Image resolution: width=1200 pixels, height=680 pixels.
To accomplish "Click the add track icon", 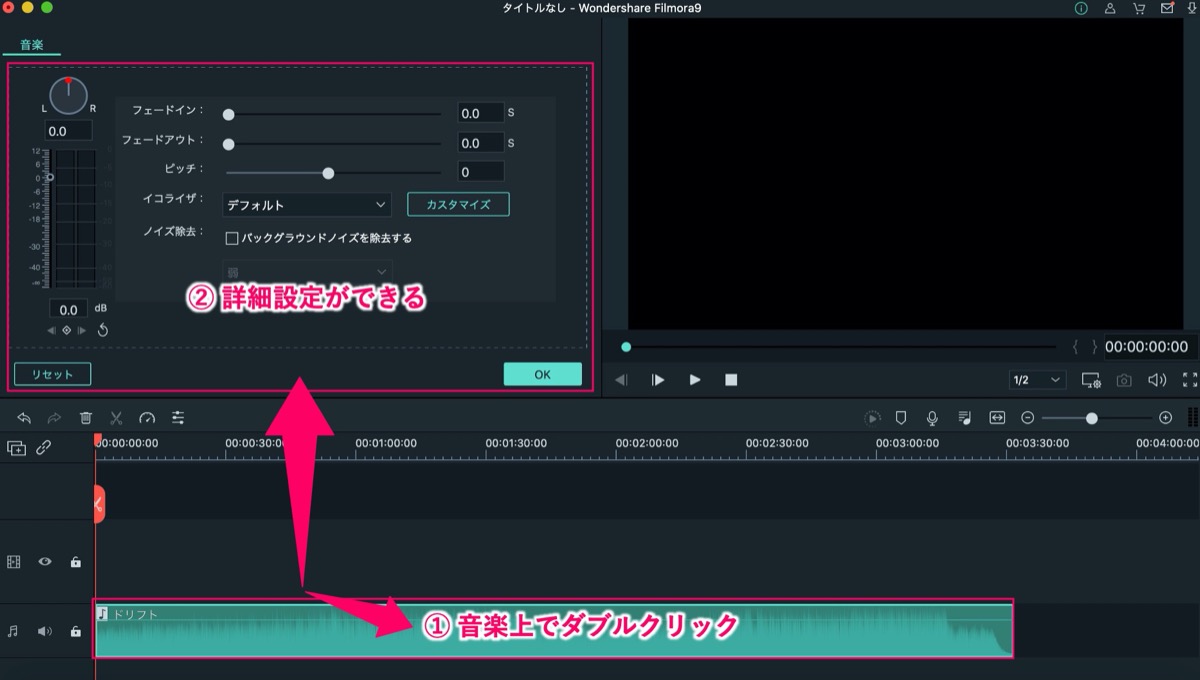I will [x=16, y=449].
